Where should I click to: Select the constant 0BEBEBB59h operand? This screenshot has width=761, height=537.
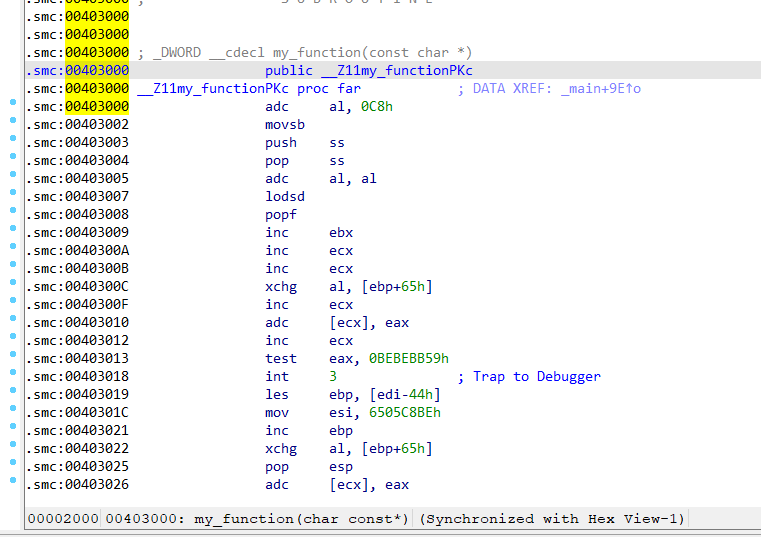(x=409, y=358)
